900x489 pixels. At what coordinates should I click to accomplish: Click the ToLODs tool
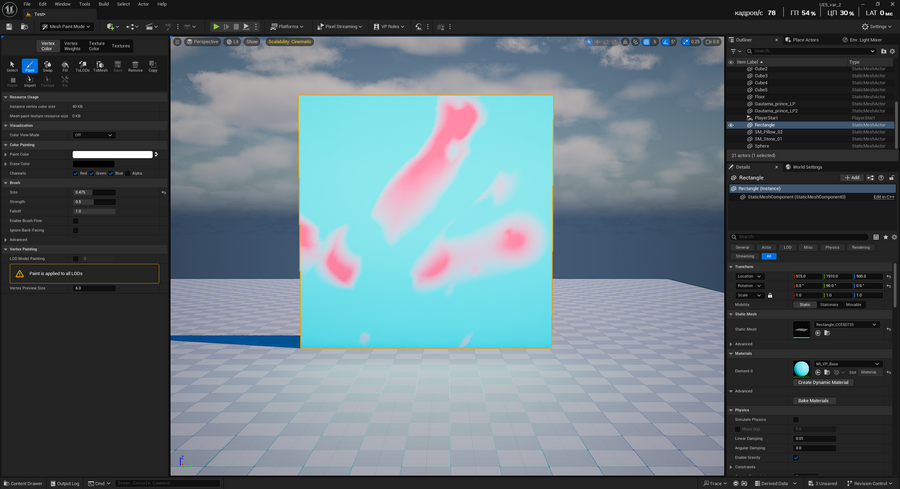click(83, 66)
